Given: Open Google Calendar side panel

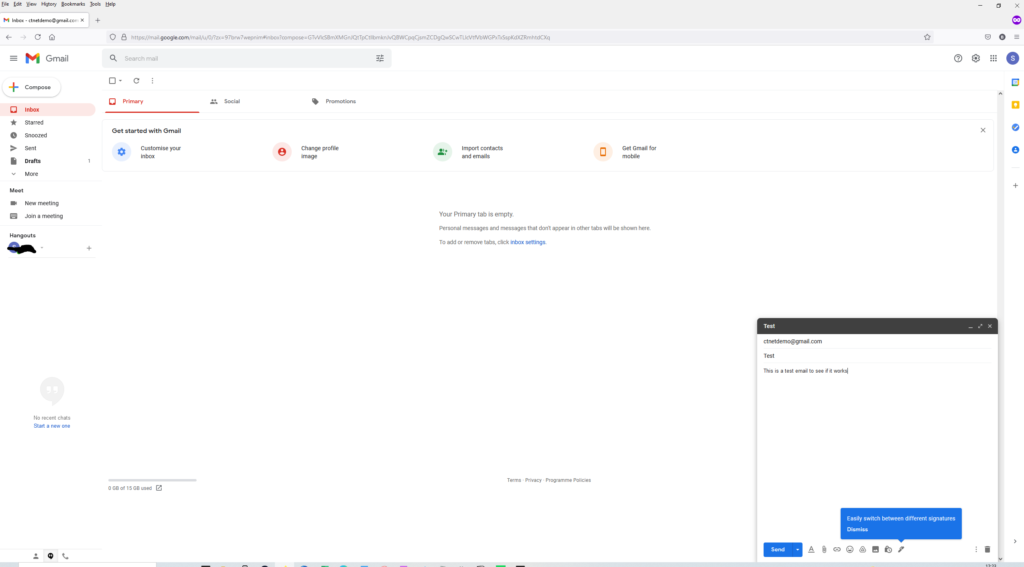Looking at the screenshot, I should (1016, 82).
